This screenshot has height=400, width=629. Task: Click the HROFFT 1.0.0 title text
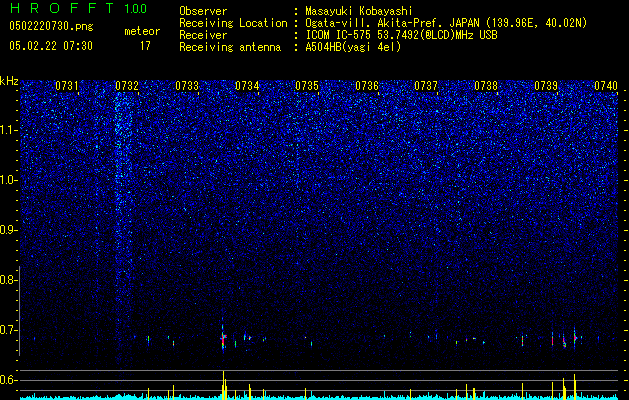pos(78,8)
